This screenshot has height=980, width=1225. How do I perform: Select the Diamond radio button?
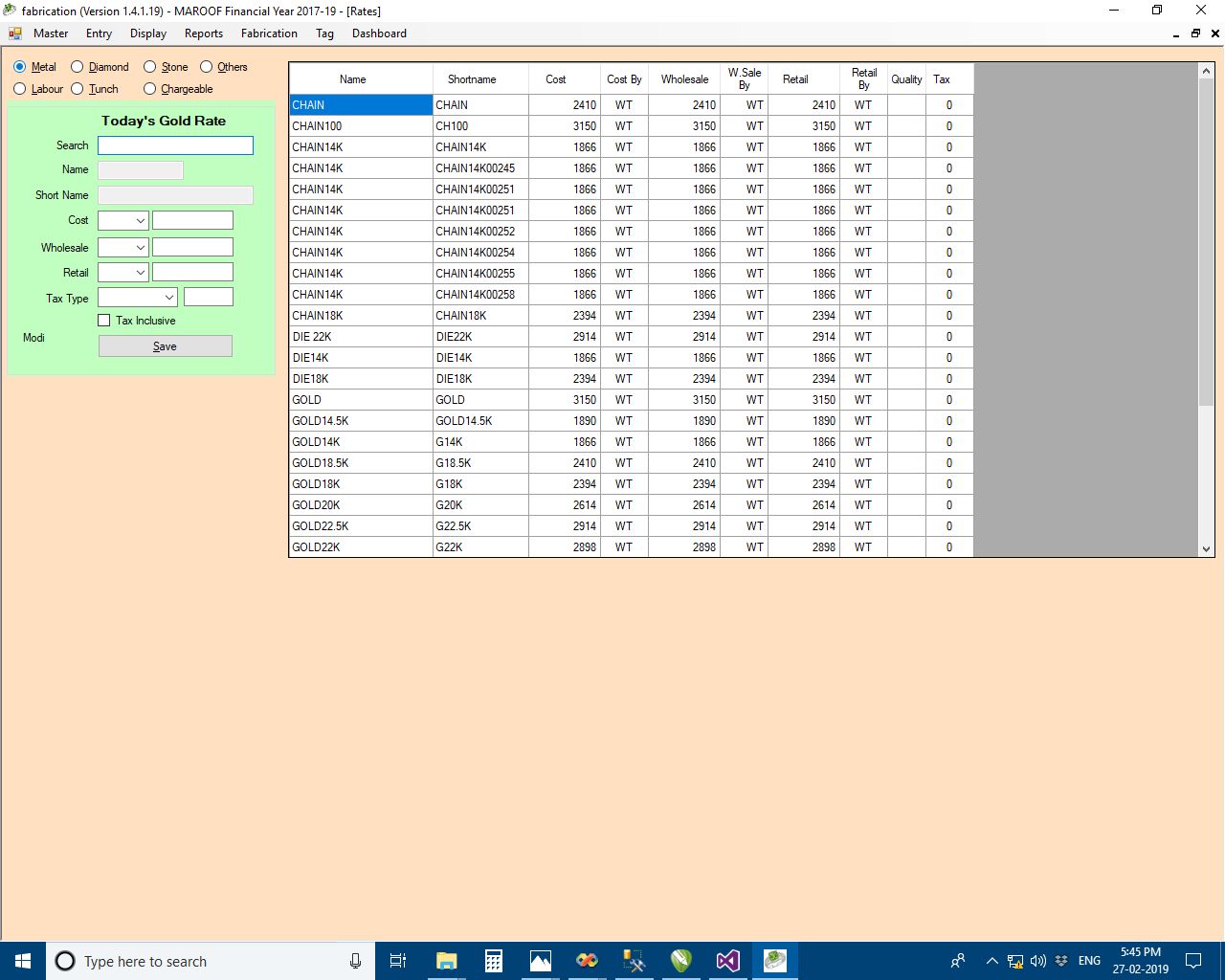pos(78,67)
